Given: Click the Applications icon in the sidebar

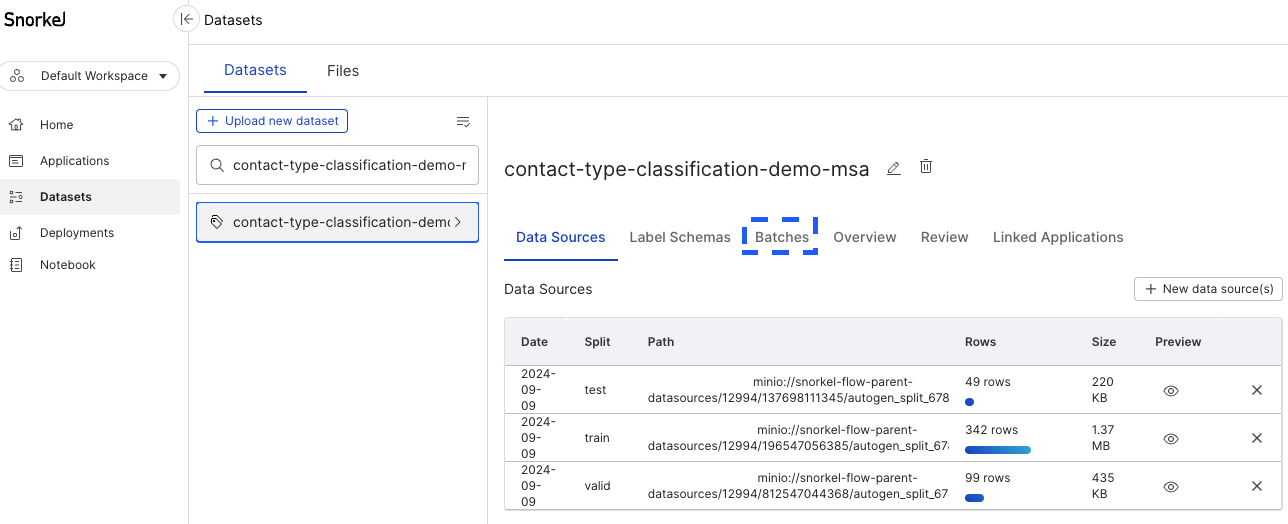Looking at the screenshot, I should pos(16,161).
